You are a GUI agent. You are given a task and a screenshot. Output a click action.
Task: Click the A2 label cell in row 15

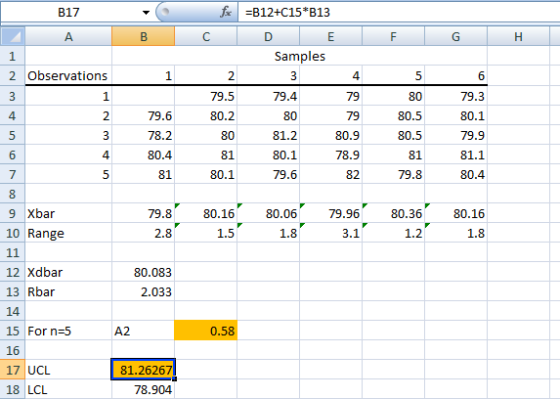pos(143,331)
